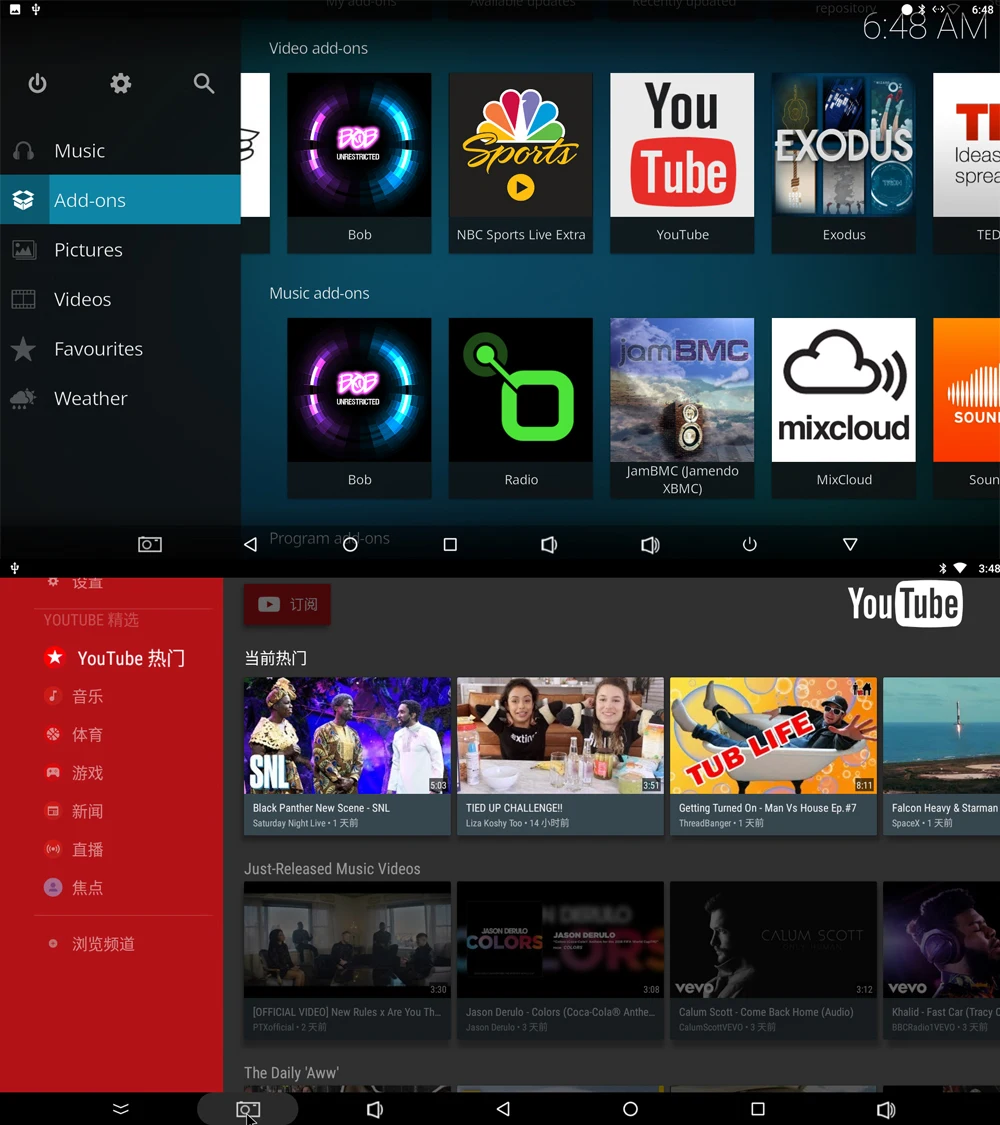Tap volume up in lower navigation bar
This screenshot has height=1125, width=1000.
pyautogui.click(x=886, y=1109)
